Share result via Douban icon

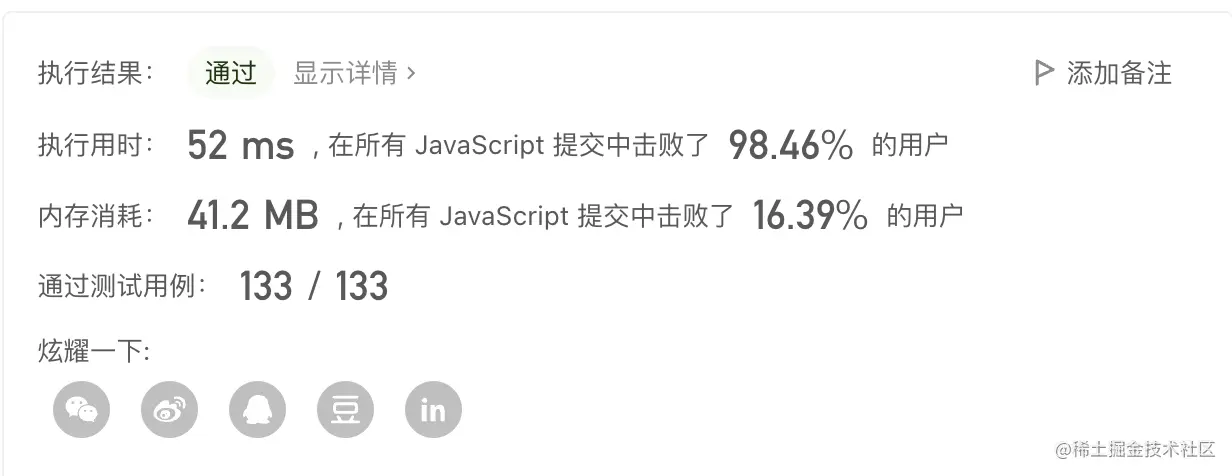[345, 410]
